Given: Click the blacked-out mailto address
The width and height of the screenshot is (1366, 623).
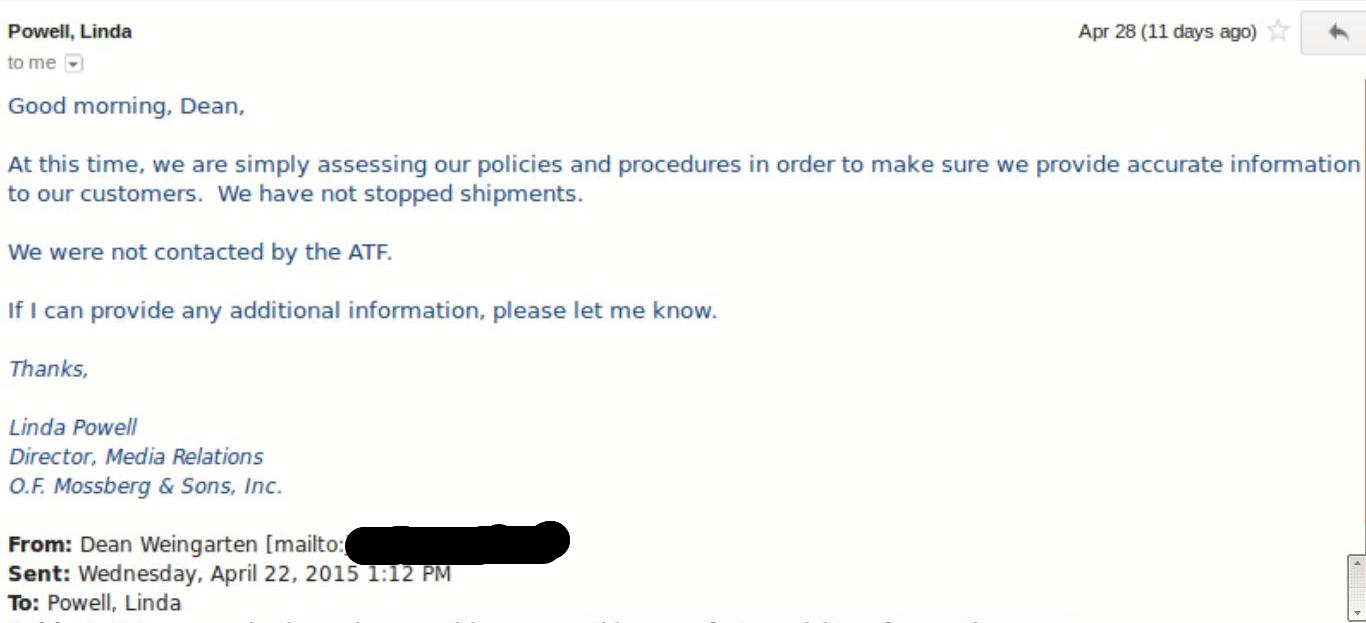Looking at the screenshot, I should (x=459, y=542).
